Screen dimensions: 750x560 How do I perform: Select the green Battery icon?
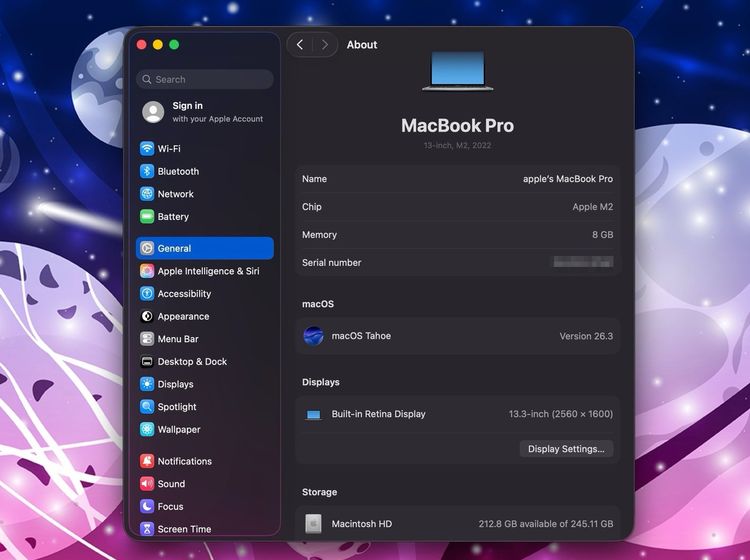coord(147,217)
